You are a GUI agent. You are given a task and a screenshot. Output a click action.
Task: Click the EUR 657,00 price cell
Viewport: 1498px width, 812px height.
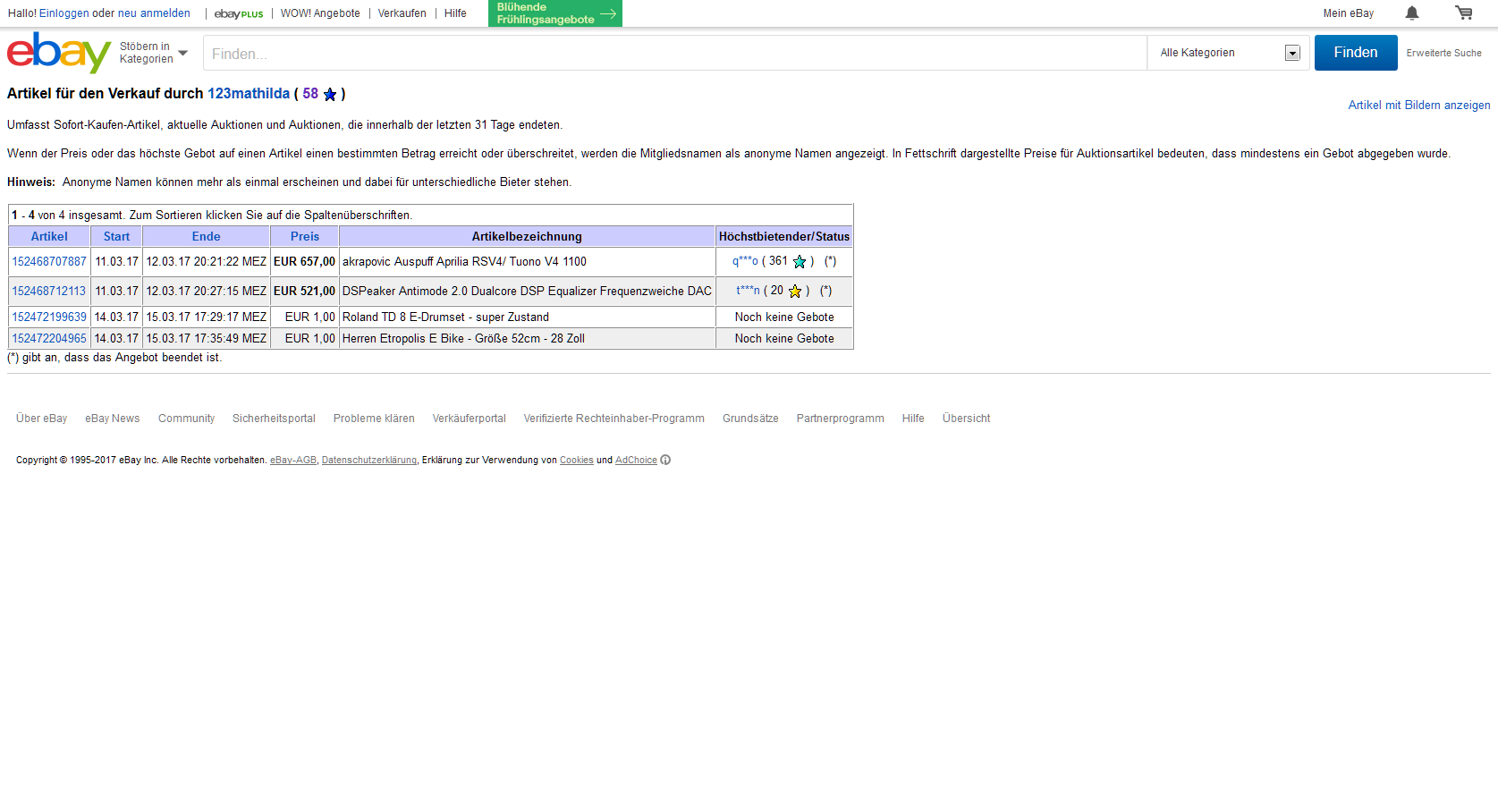click(304, 262)
